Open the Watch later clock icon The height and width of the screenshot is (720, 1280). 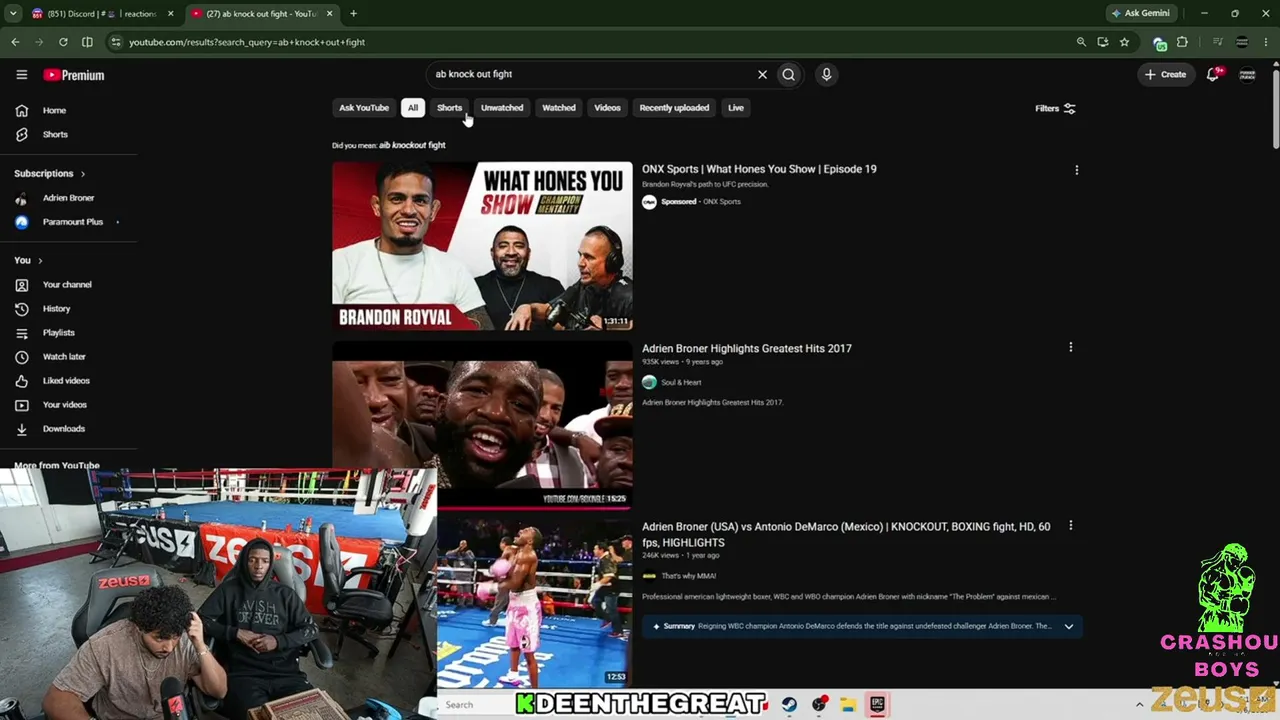pyautogui.click(x=22, y=357)
